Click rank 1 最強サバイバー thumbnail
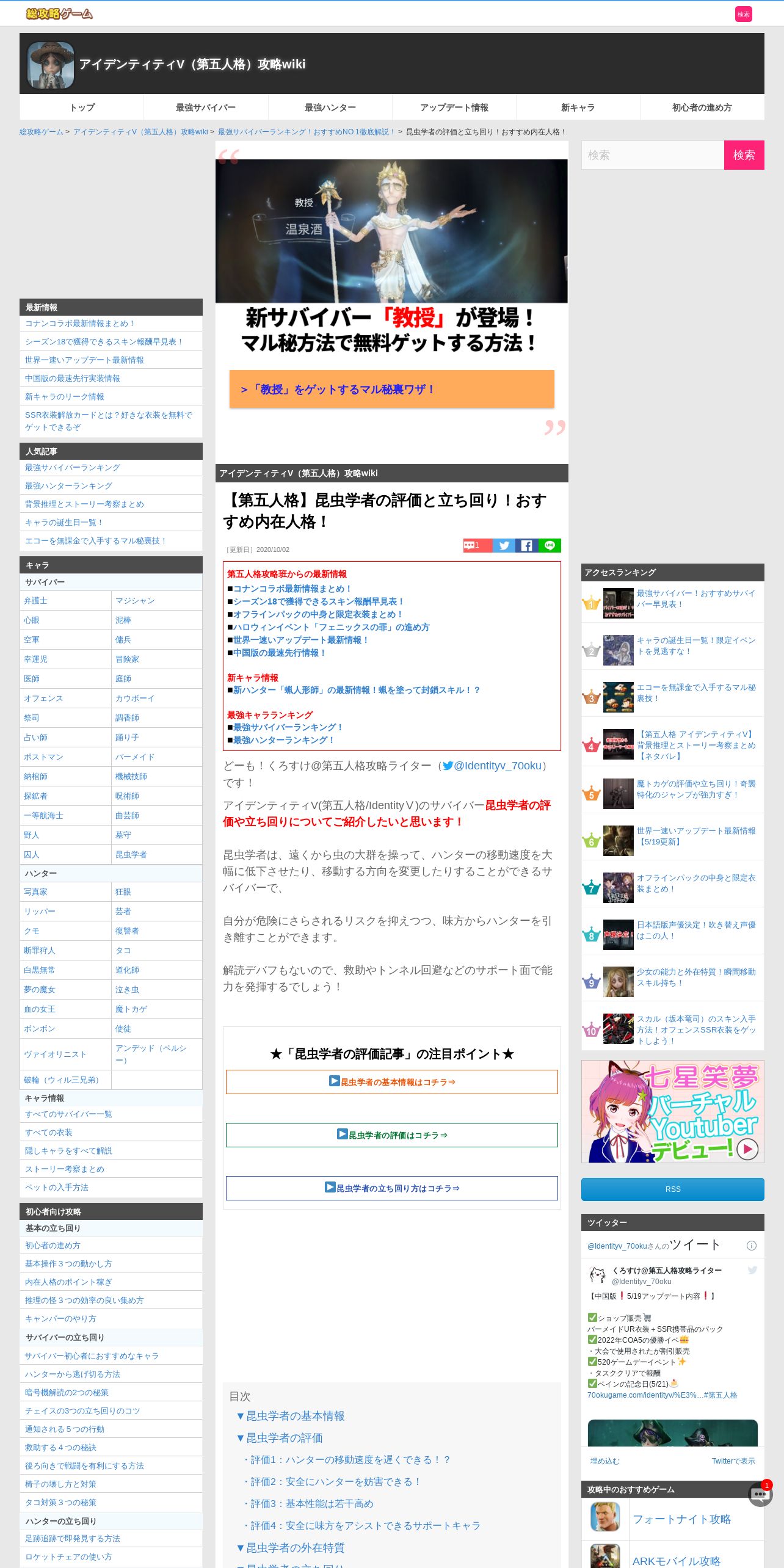This screenshot has width=784, height=1568. 618,604
